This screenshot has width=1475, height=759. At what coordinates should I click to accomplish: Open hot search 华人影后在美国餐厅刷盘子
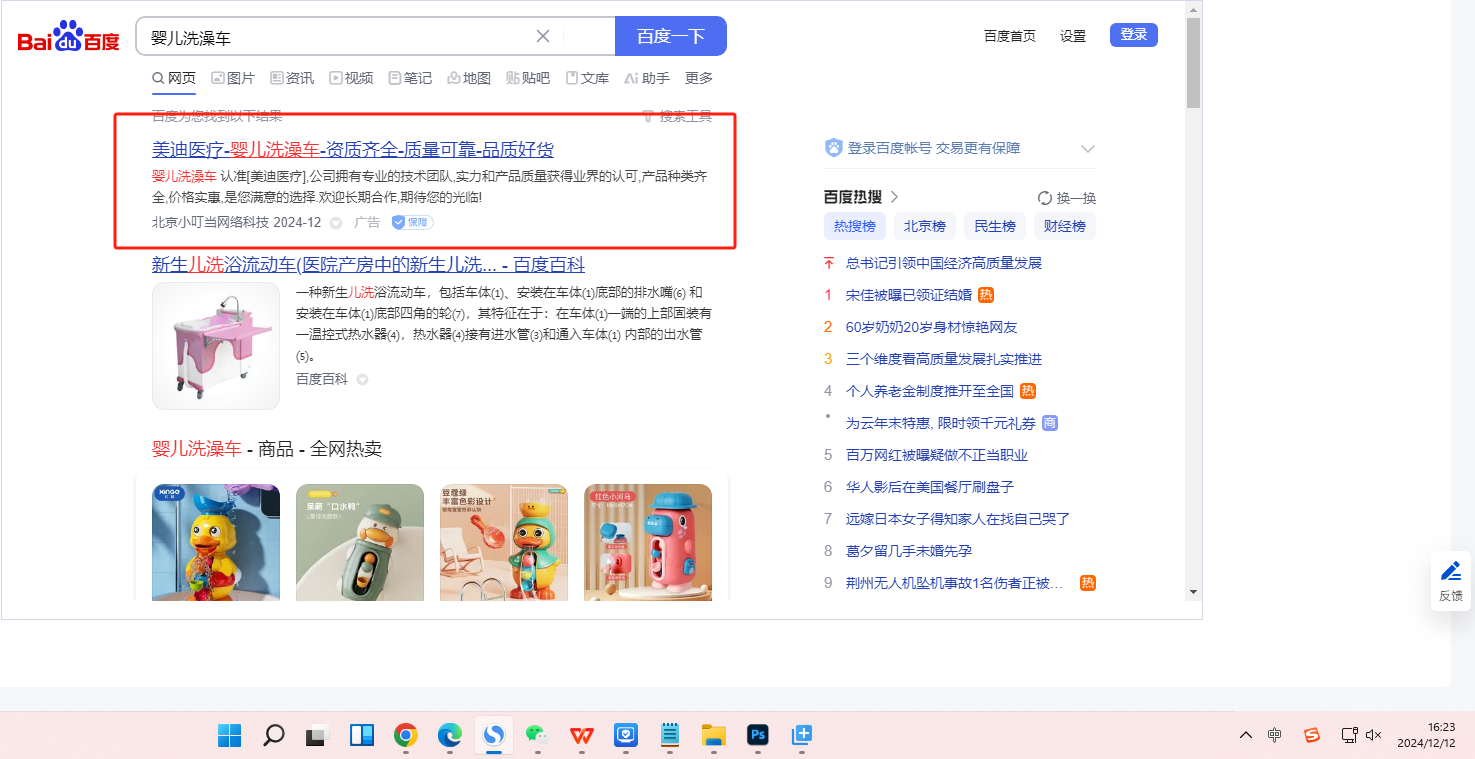930,487
